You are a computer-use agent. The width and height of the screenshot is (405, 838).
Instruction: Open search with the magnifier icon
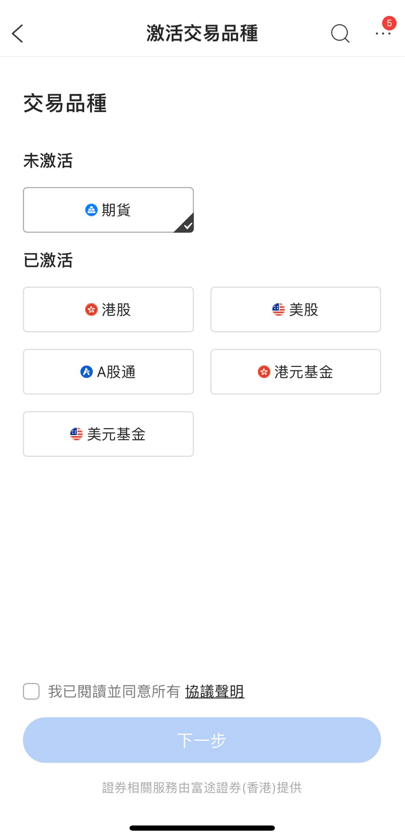(x=340, y=34)
